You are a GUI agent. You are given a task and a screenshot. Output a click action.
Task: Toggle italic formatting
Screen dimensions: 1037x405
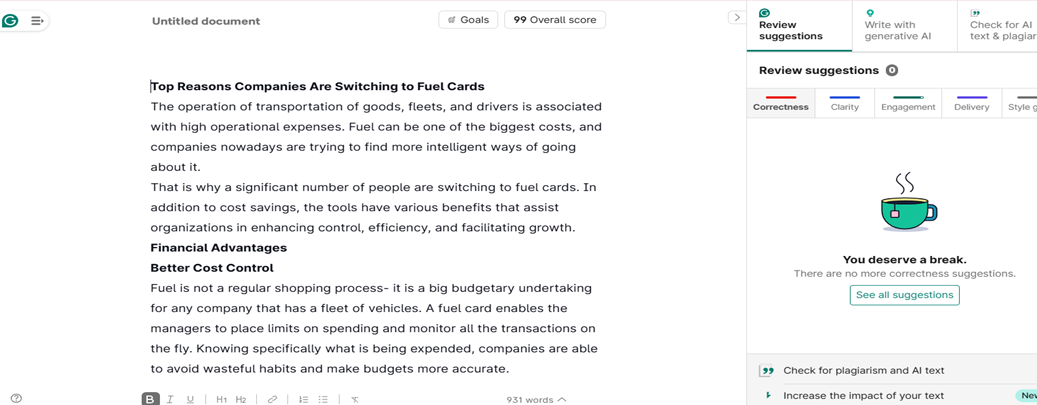170,399
